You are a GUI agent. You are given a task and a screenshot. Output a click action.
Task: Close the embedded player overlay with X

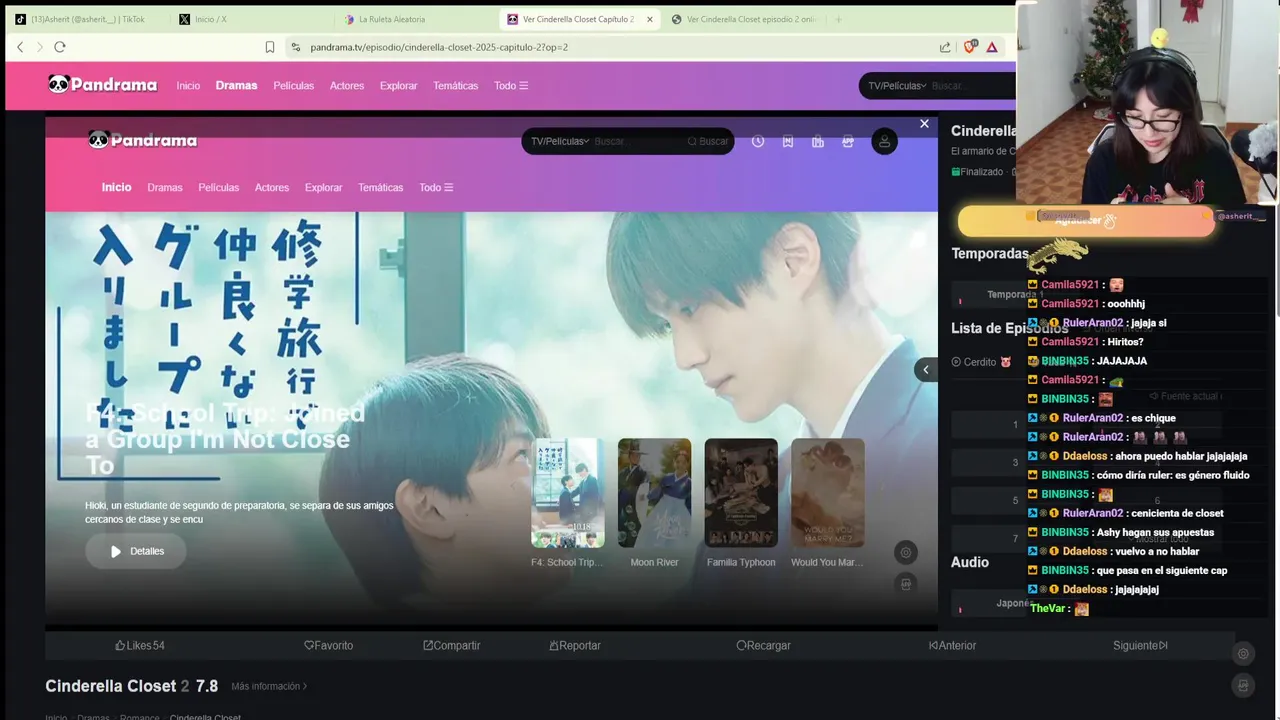[924, 124]
